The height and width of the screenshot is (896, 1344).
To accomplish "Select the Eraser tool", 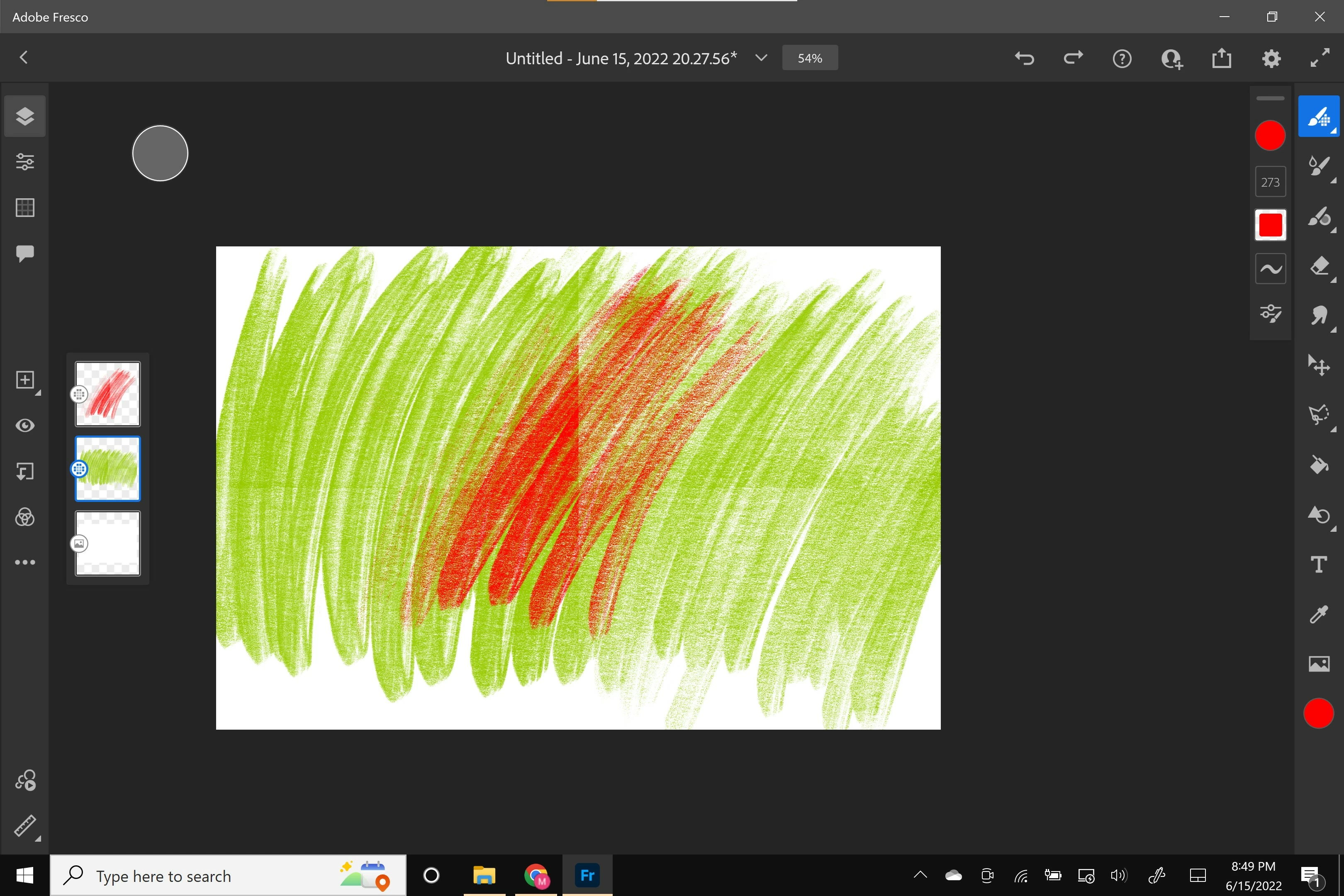I will [x=1319, y=266].
